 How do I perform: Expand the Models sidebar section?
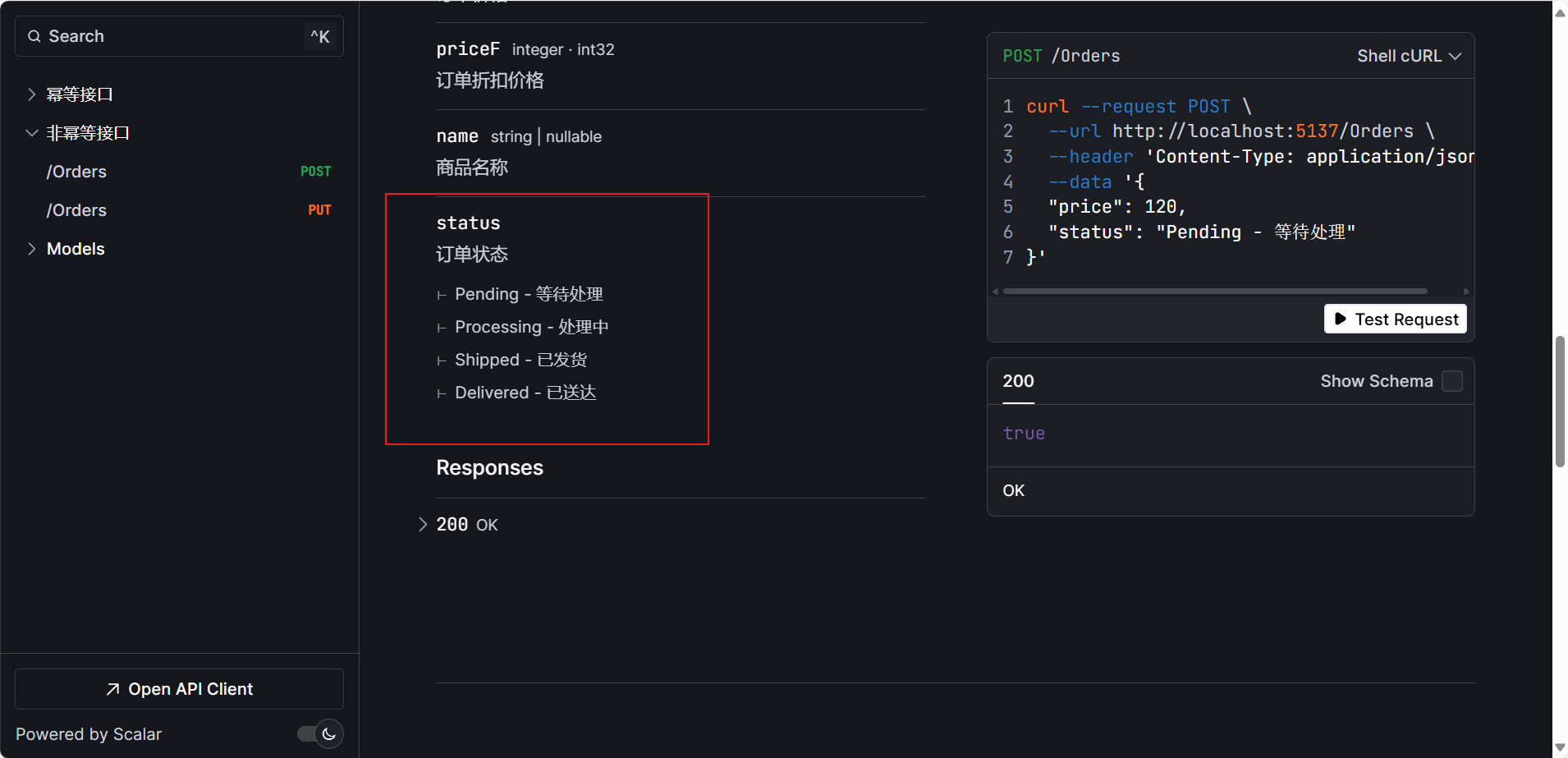coord(31,249)
